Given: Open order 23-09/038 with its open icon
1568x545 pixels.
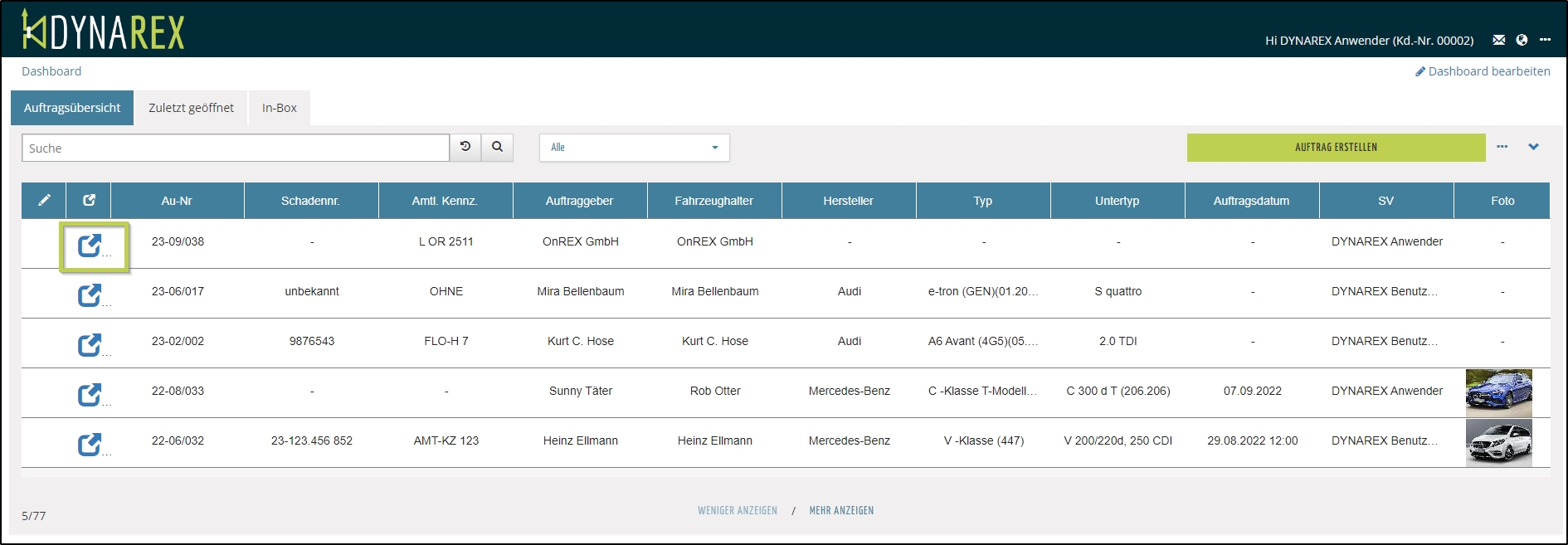Looking at the screenshot, I should [90, 246].
